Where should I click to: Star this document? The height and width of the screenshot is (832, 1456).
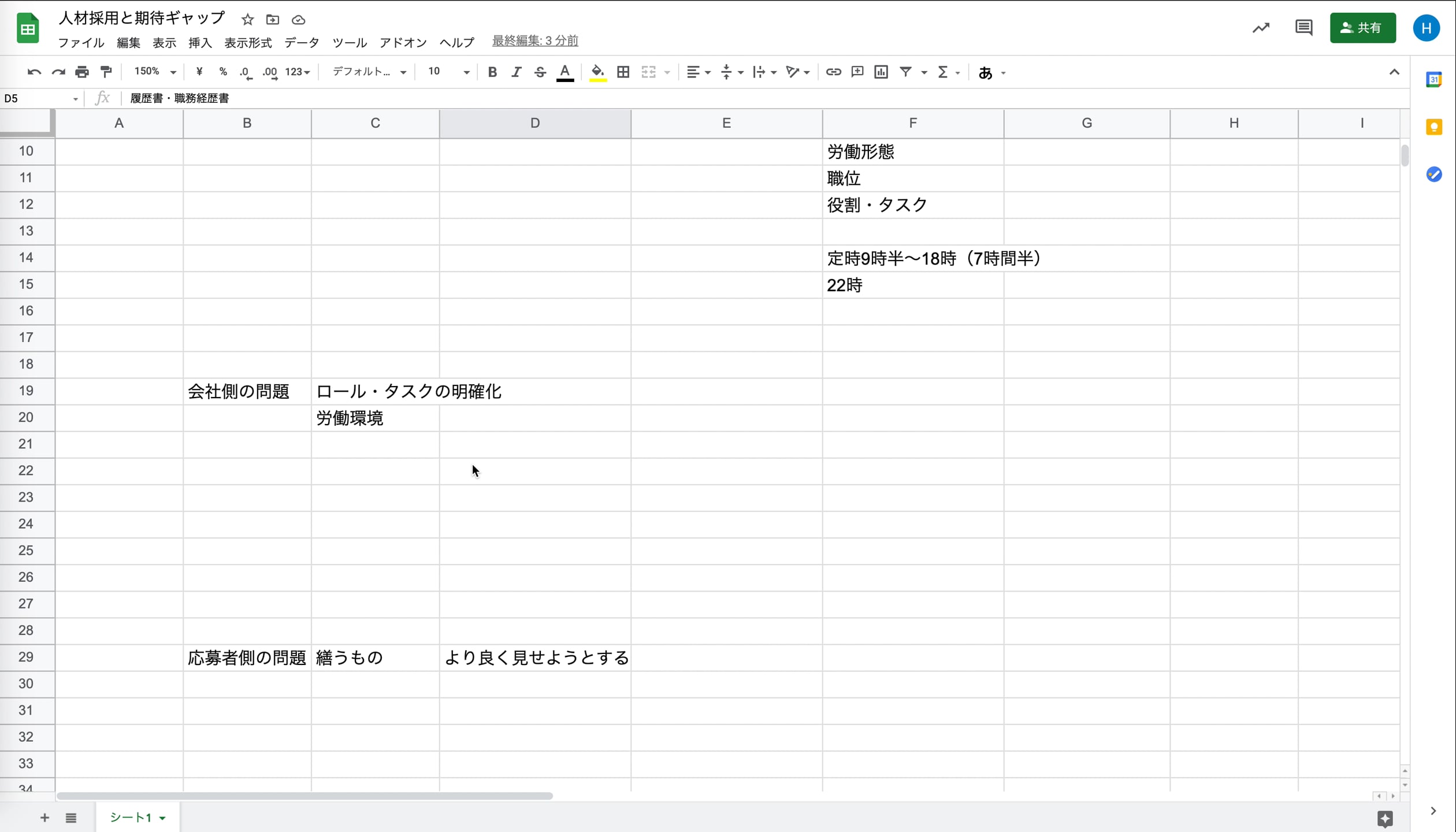click(x=247, y=20)
